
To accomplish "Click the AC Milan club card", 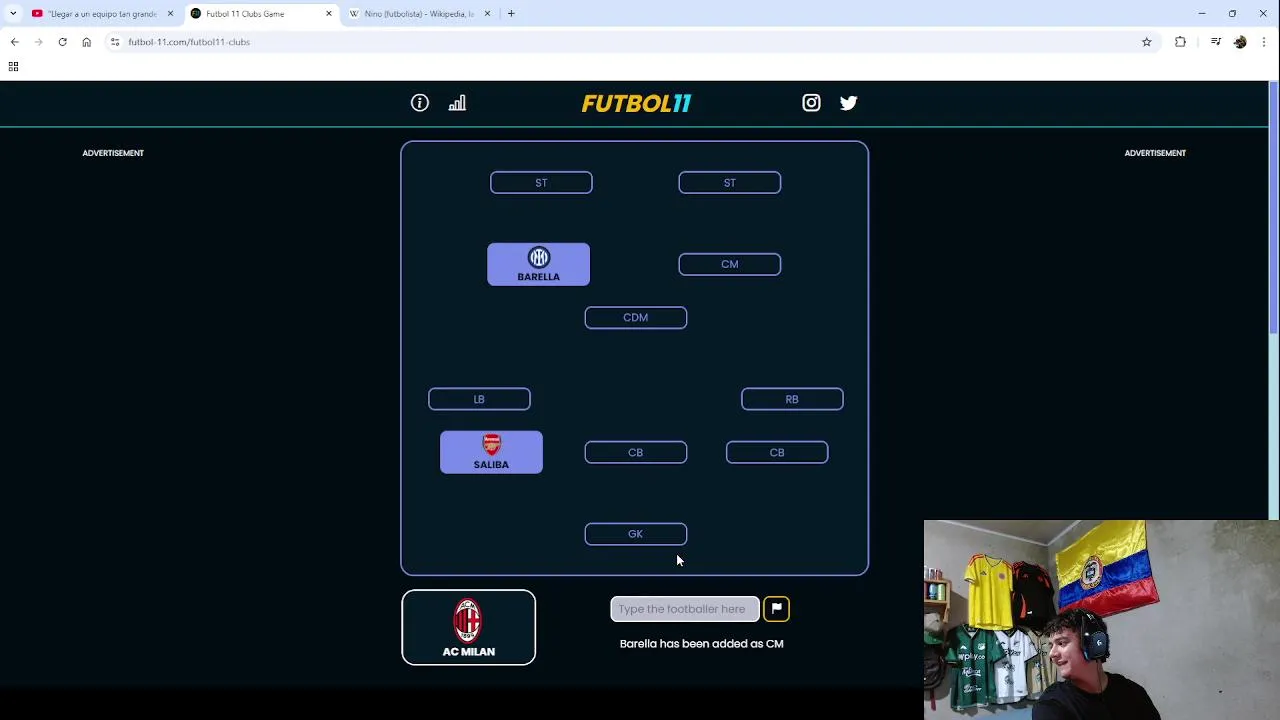I will pyautogui.click(x=468, y=627).
